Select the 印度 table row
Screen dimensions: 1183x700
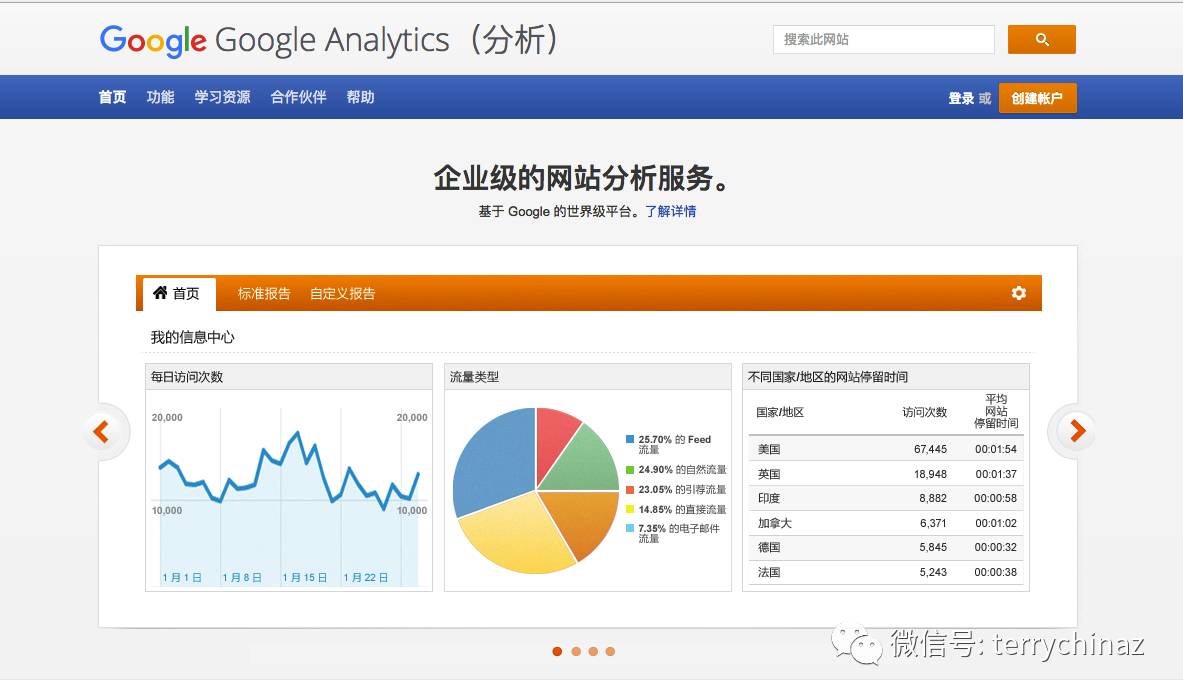[886, 498]
